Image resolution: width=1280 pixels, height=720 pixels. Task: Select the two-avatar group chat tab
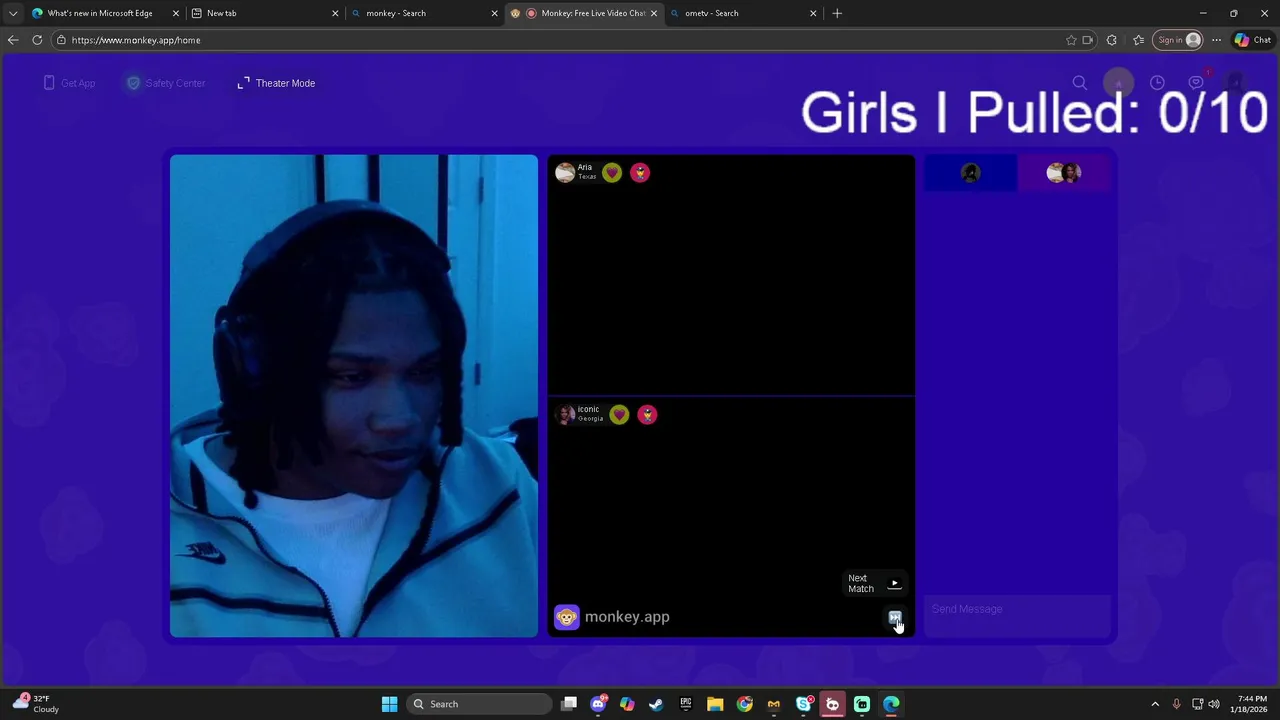pyautogui.click(x=1064, y=173)
